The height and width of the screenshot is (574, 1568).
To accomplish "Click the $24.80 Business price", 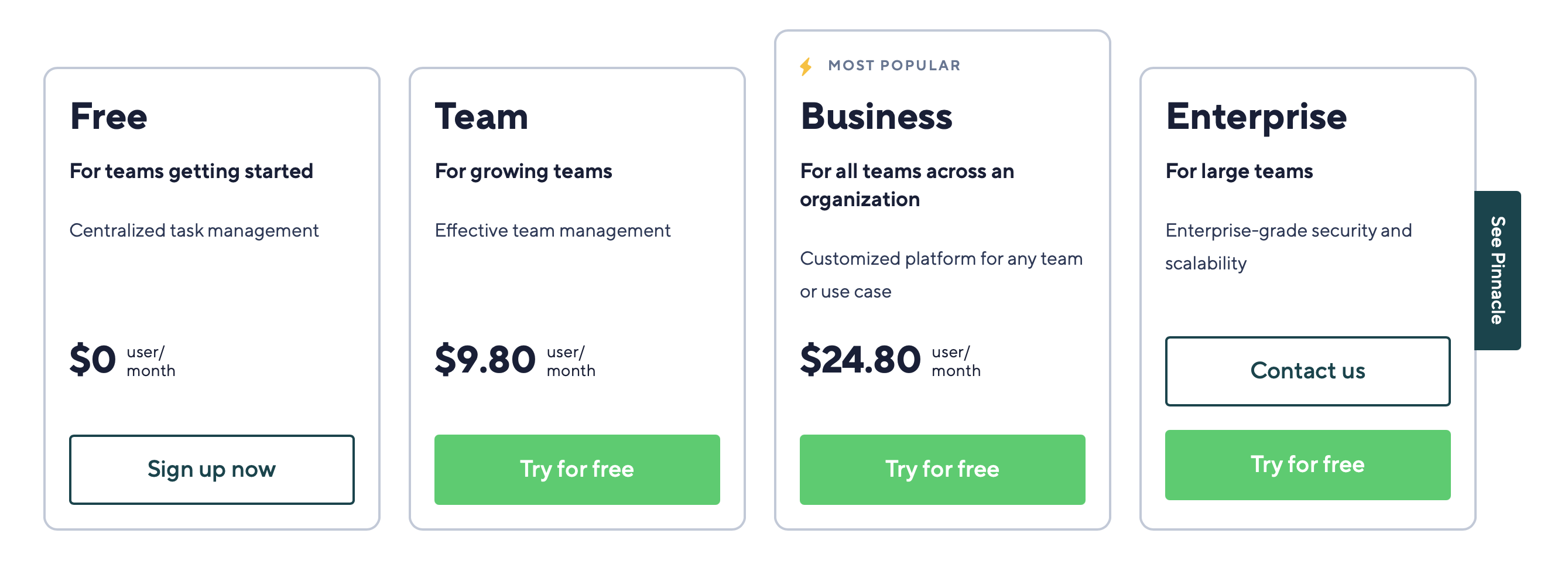I will point(860,359).
